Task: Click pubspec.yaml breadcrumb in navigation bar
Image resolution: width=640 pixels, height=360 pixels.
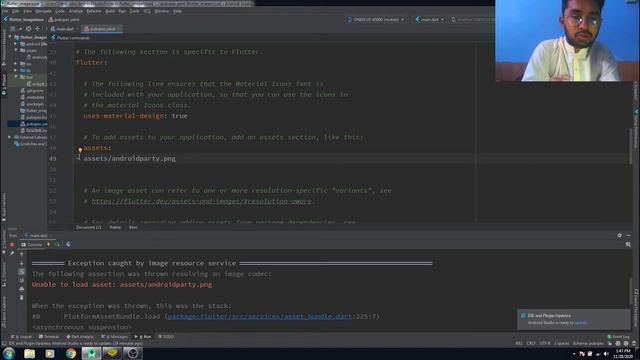Action: coord(64,20)
